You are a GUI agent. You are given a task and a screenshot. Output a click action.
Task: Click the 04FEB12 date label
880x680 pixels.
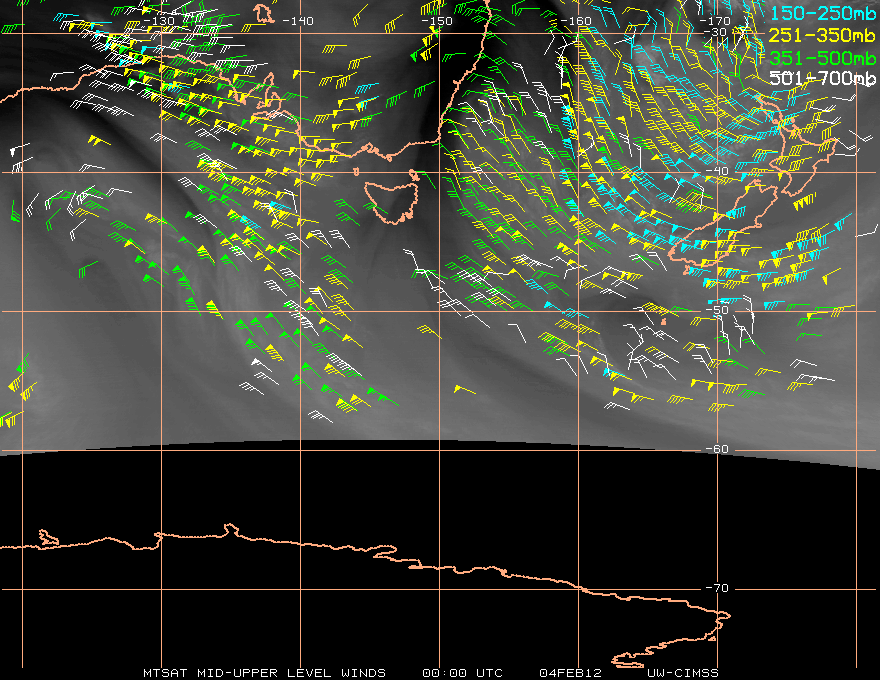coord(570,673)
